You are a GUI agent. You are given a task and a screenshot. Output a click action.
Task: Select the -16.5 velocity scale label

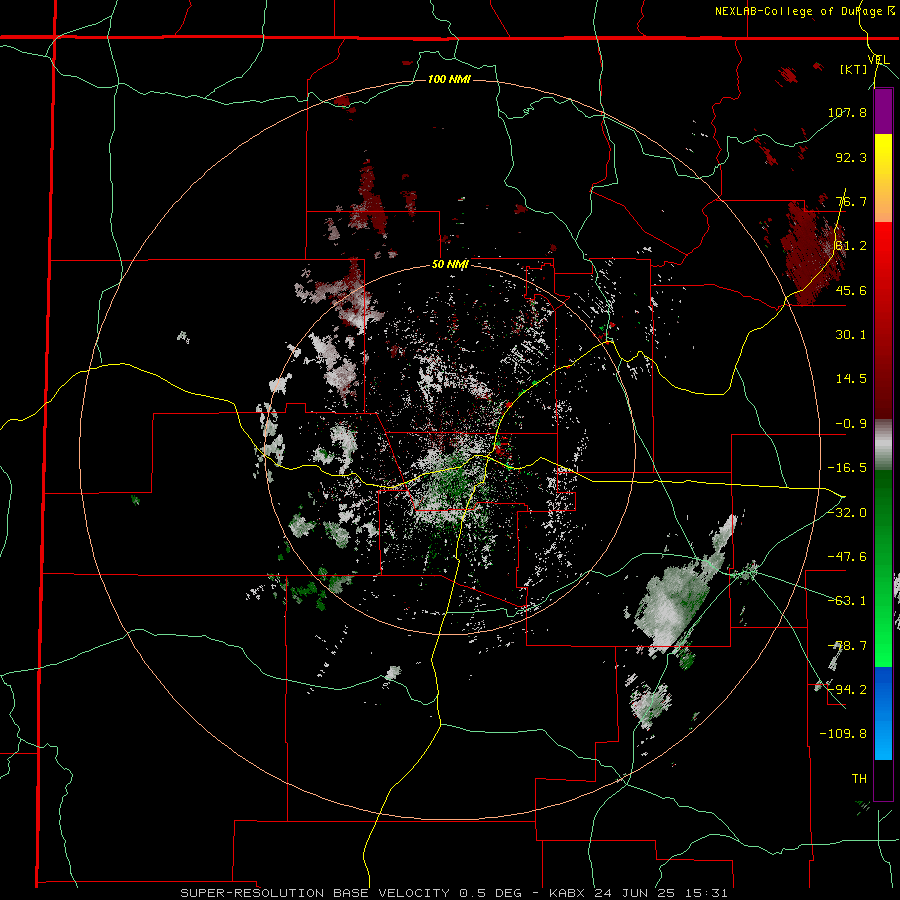click(x=847, y=468)
